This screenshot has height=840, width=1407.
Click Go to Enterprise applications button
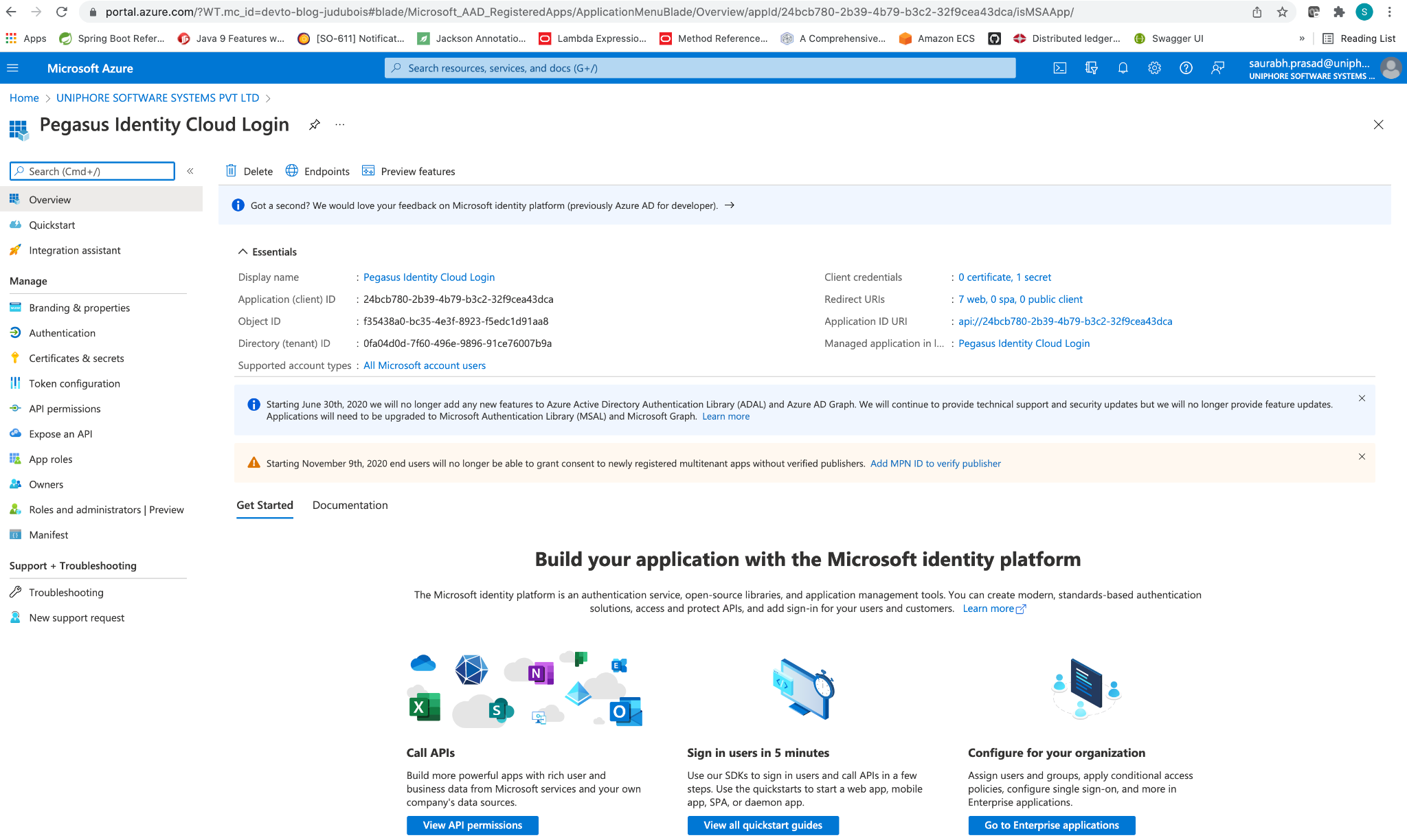point(1052,825)
